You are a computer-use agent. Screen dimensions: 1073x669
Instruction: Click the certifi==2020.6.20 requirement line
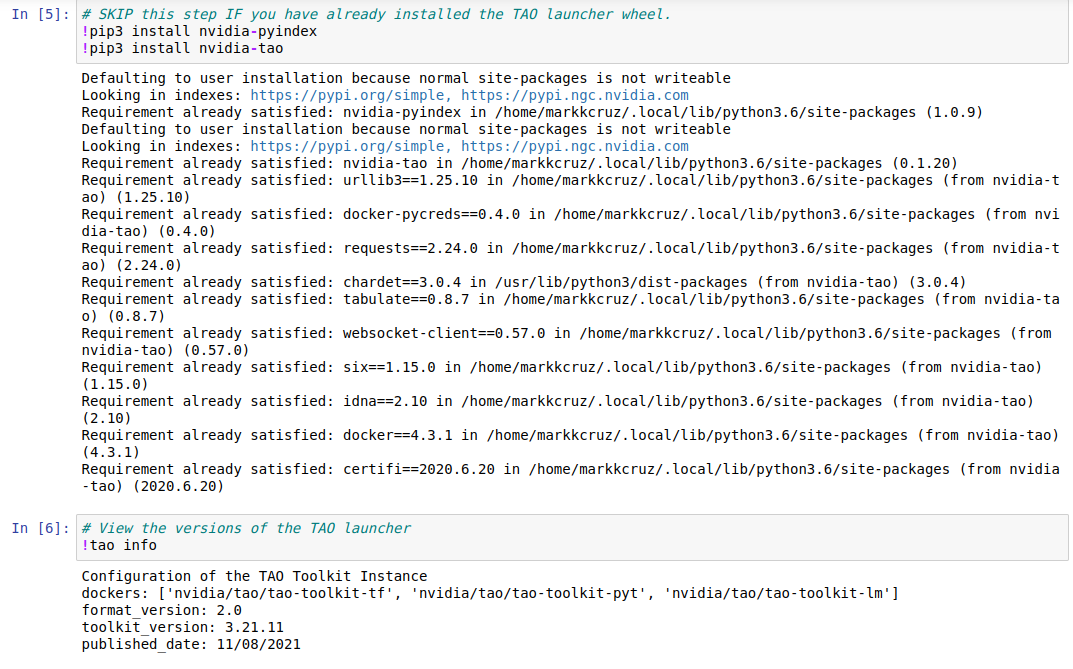pos(570,477)
